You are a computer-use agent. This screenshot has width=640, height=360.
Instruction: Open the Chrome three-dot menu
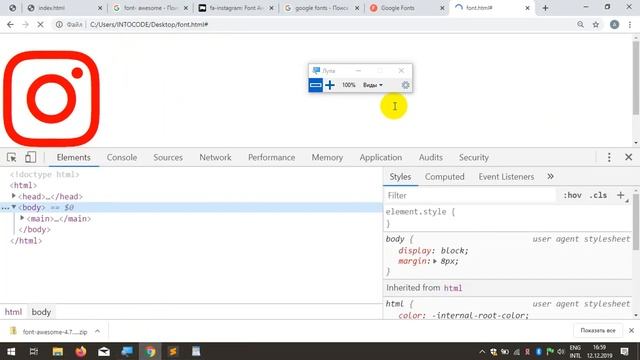tap(630, 24)
